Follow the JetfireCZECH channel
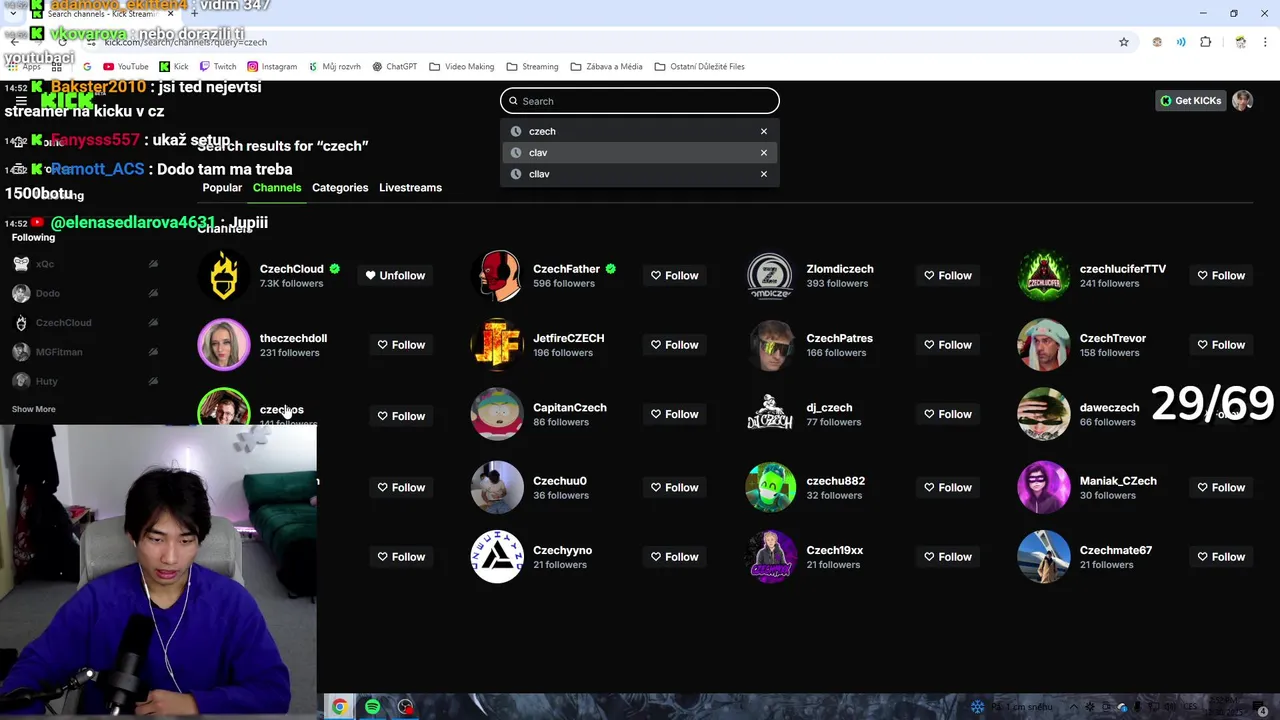Image resolution: width=1280 pixels, height=720 pixels. click(674, 345)
